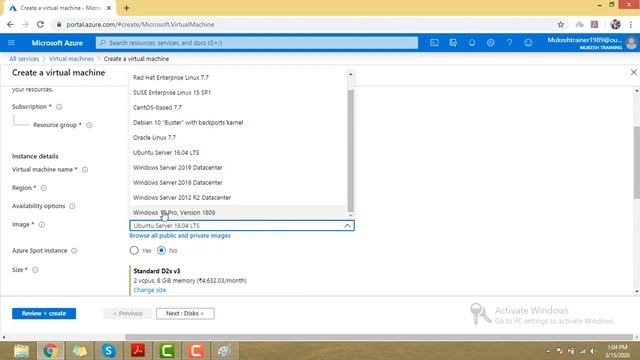Click the browser back arrow

10,24
